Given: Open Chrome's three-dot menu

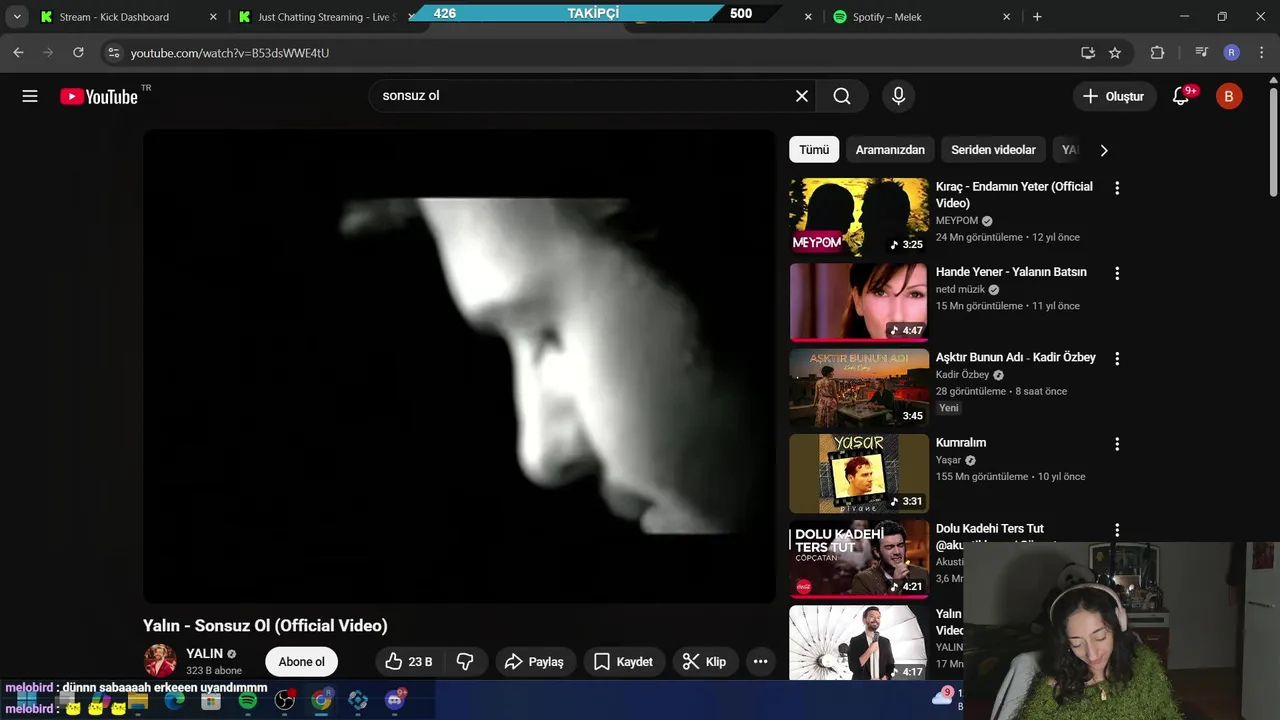Looking at the screenshot, I should tap(1262, 52).
